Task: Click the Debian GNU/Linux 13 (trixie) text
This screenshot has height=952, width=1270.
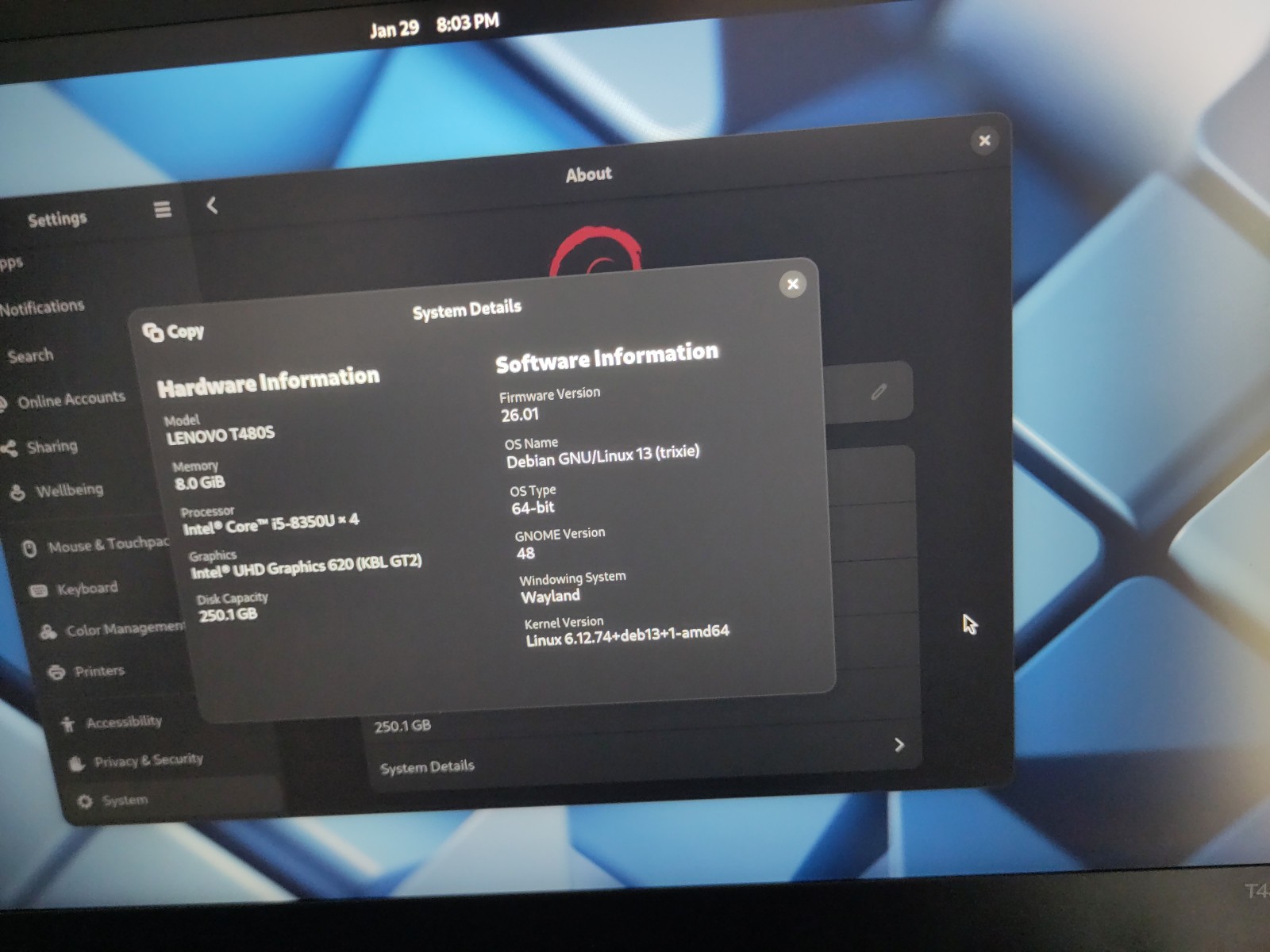Action: 603,456
